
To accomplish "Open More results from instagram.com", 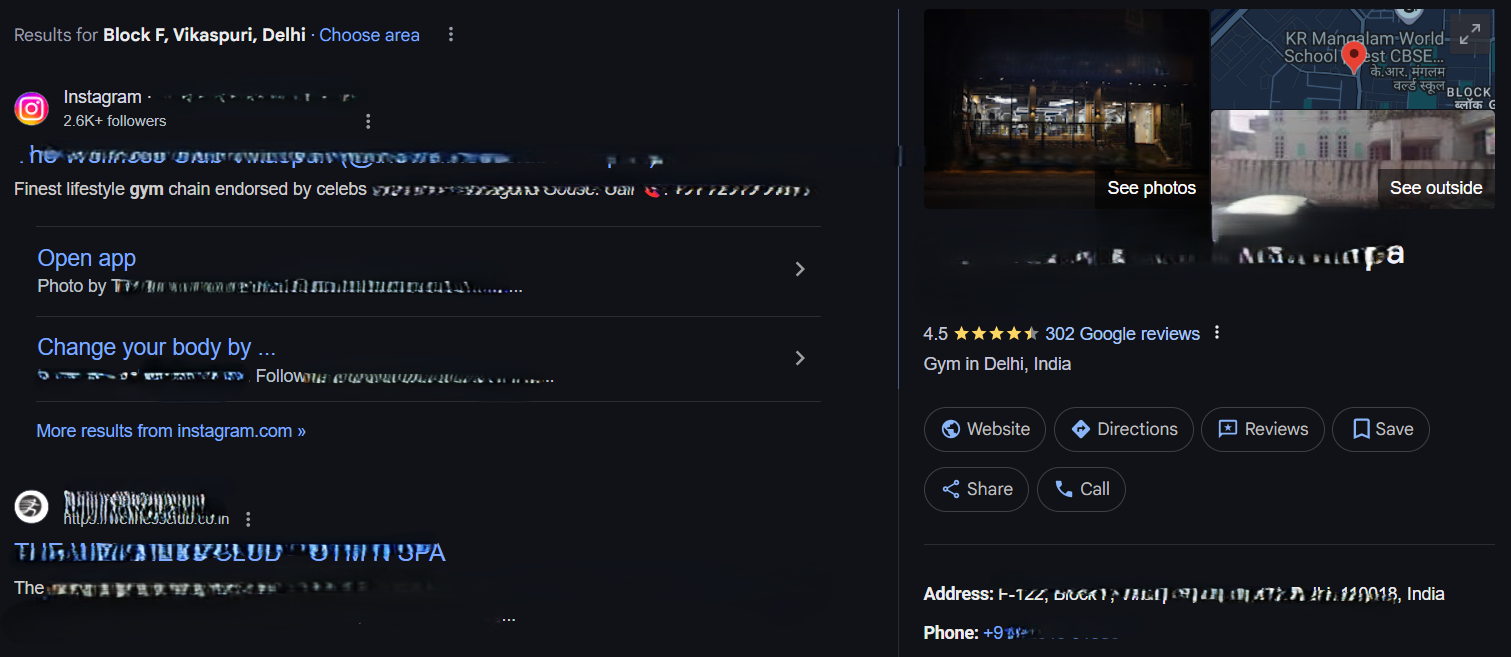I will [171, 431].
